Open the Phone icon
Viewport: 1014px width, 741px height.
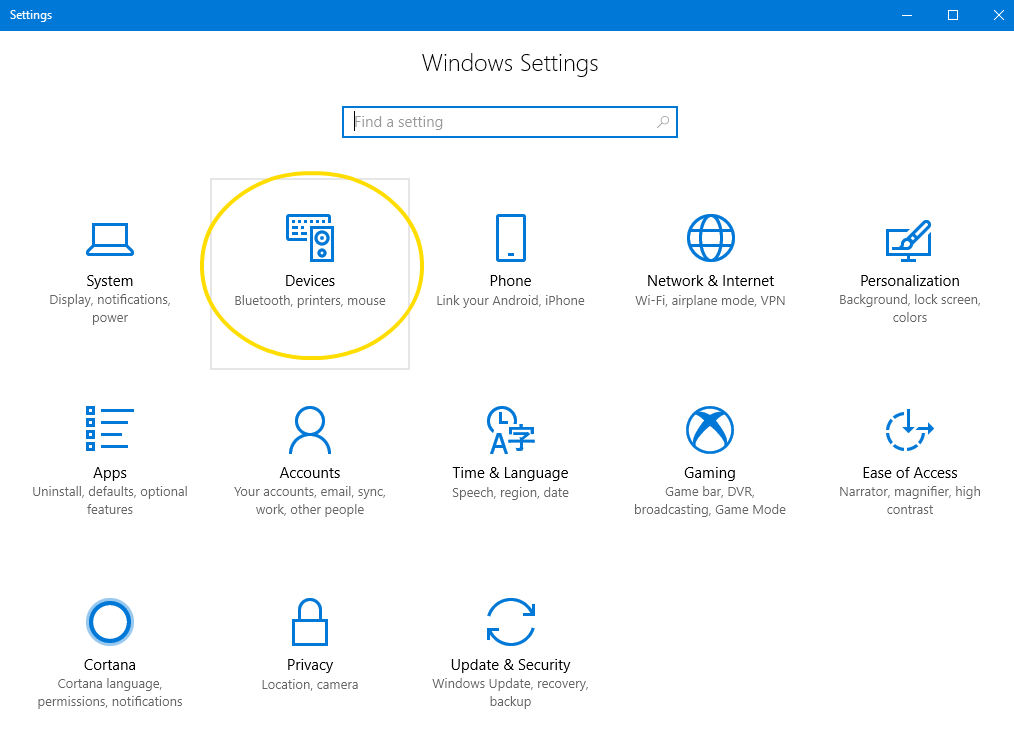pyautogui.click(x=511, y=238)
